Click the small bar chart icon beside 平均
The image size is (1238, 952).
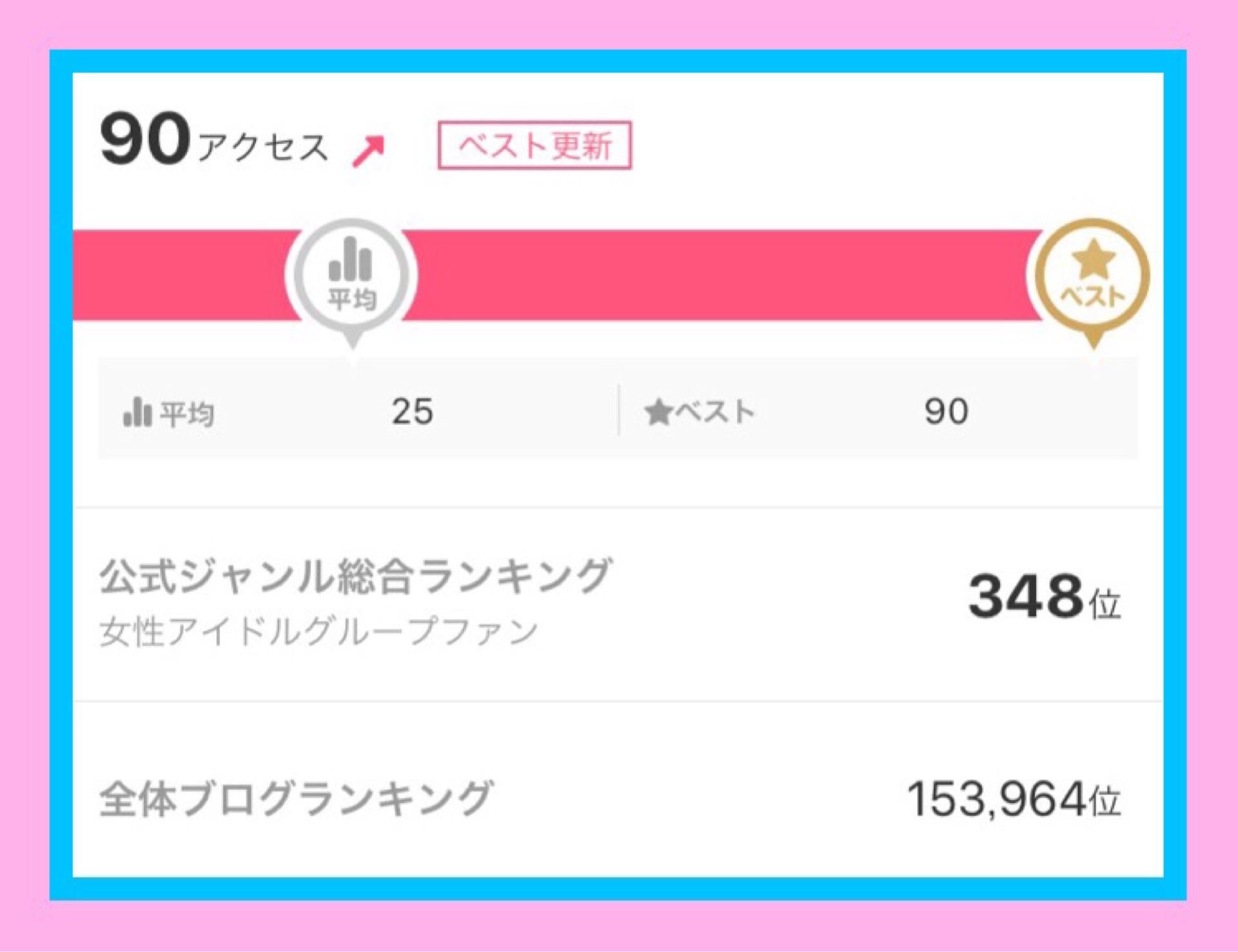click(137, 412)
